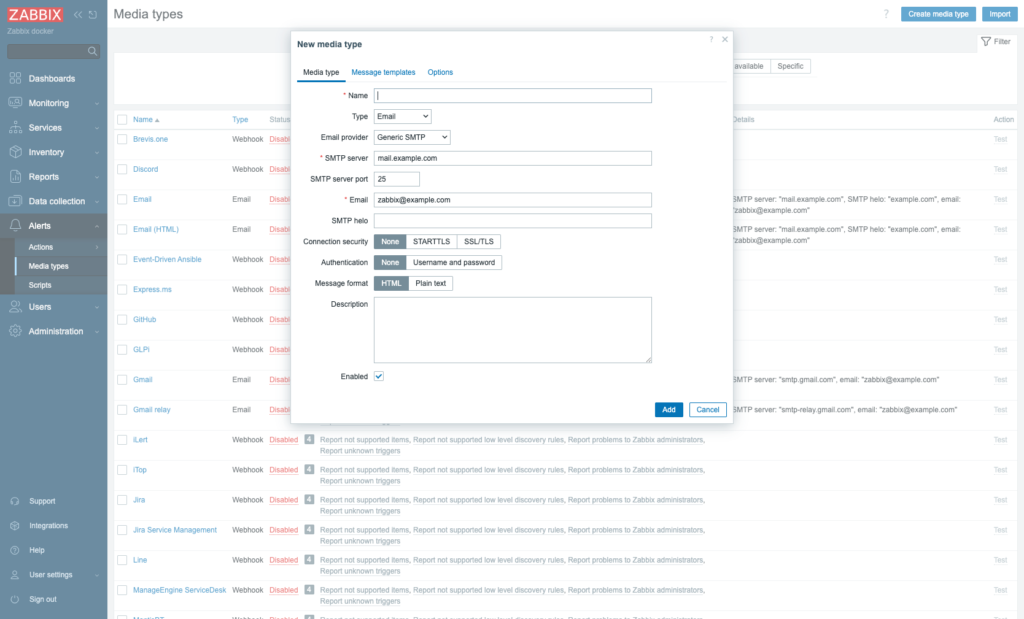The image size is (1024, 619).
Task: Click into the Name input field
Action: [513, 95]
